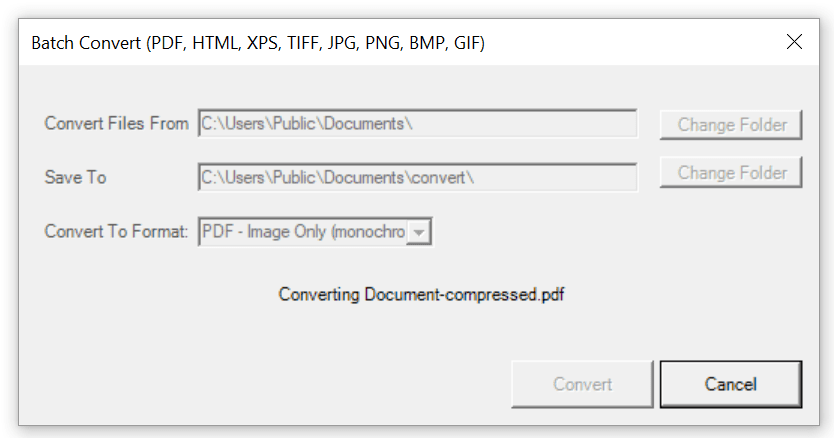Click the C:\Users\Public\Documents\convert\ path text
This screenshot has width=834, height=438.
[338, 177]
